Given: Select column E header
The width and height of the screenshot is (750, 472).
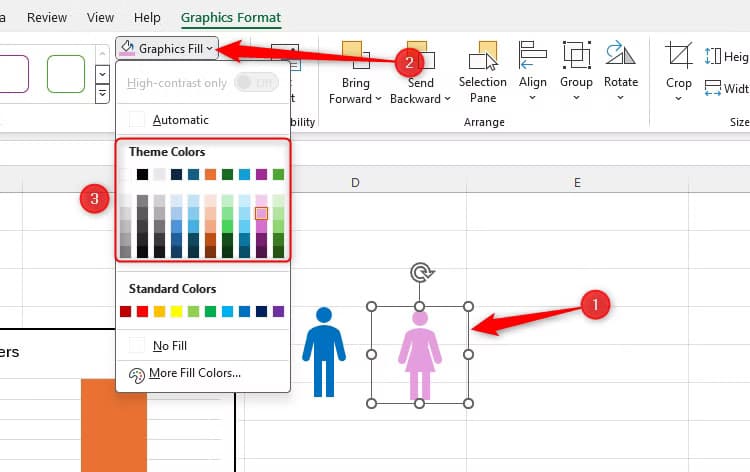Looking at the screenshot, I should (577, 183).
